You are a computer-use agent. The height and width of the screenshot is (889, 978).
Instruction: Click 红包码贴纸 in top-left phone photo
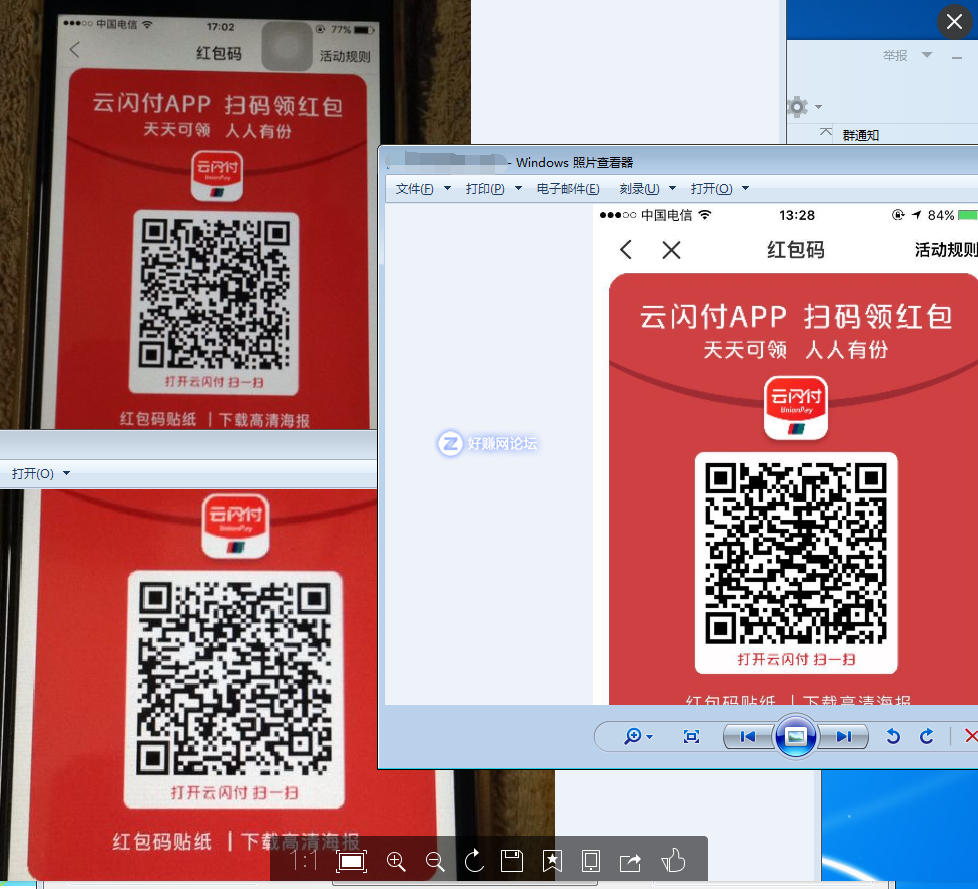click(158, 419)
